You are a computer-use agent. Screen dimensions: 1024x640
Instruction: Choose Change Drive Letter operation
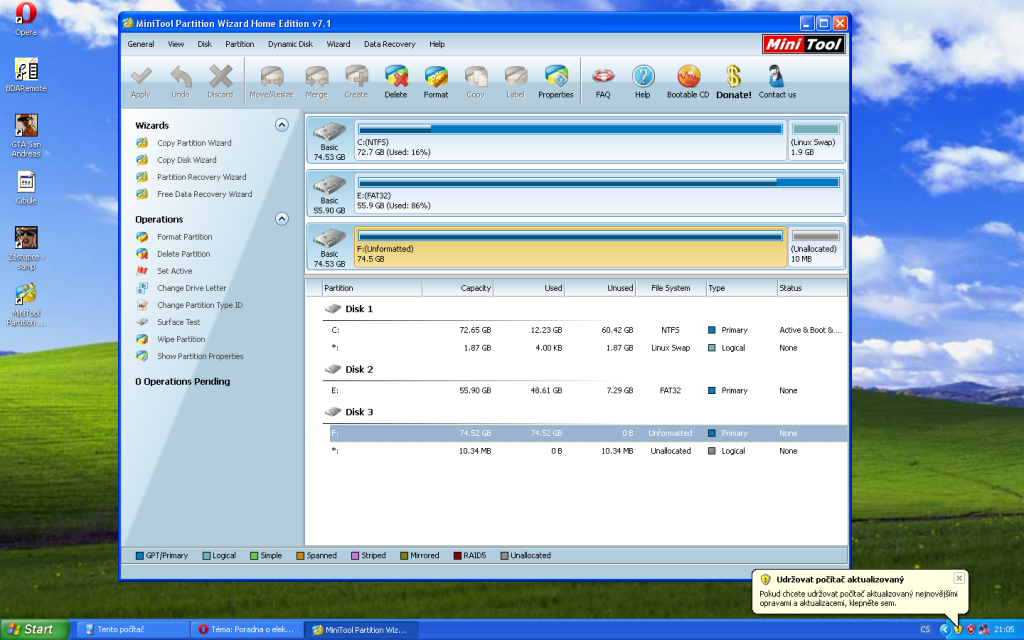click(x=191, y=288)
